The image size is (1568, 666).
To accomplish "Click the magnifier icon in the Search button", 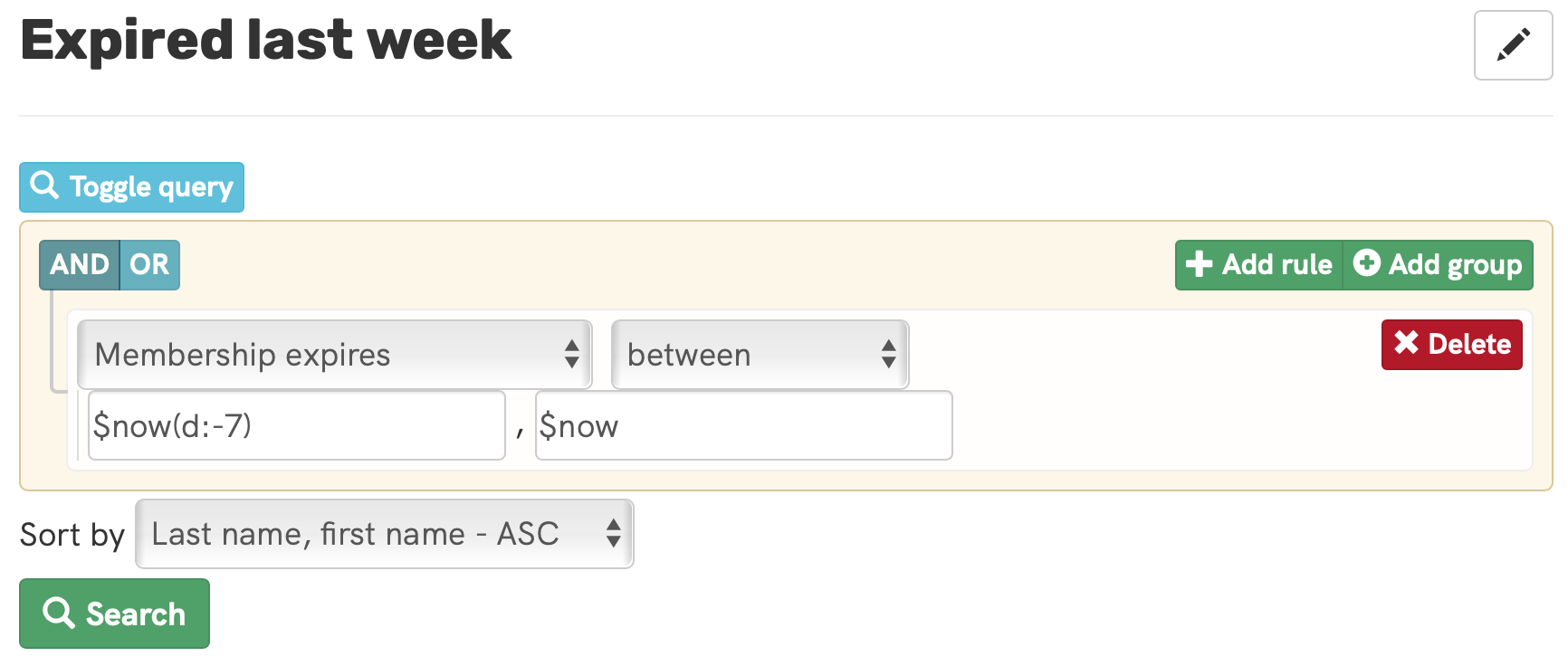I will 59,613.
